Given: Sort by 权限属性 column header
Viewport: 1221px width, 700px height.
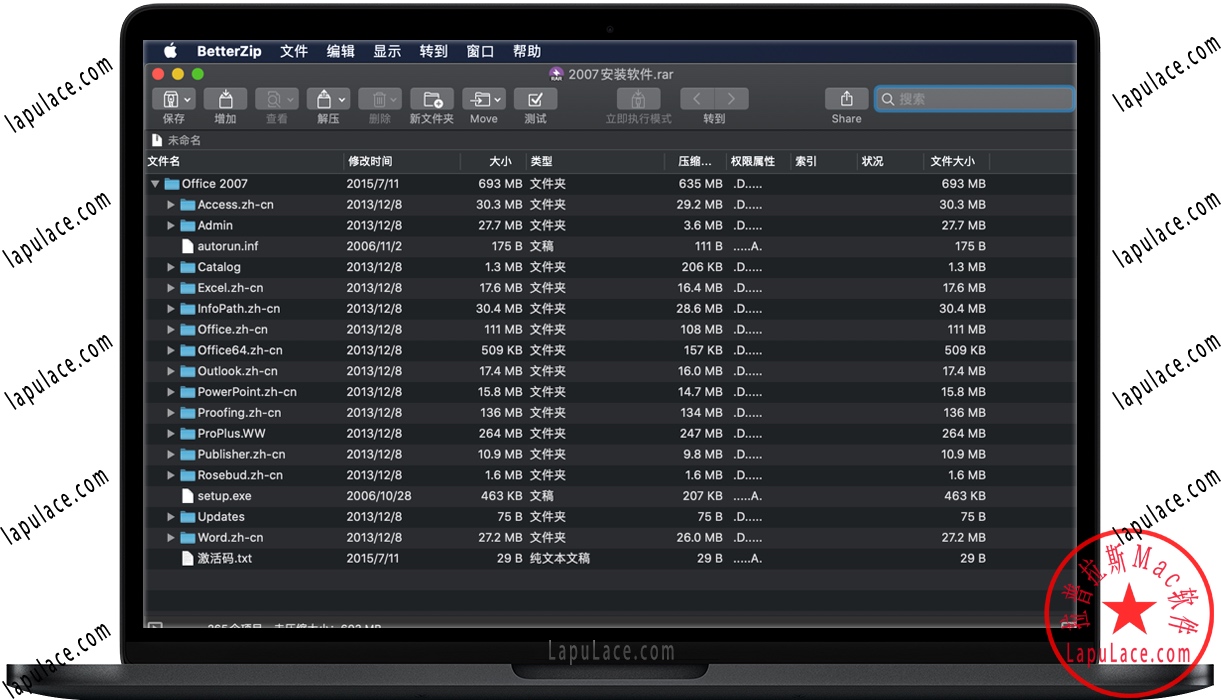Looking at the screenshot, I should click(x=758, y=161).
